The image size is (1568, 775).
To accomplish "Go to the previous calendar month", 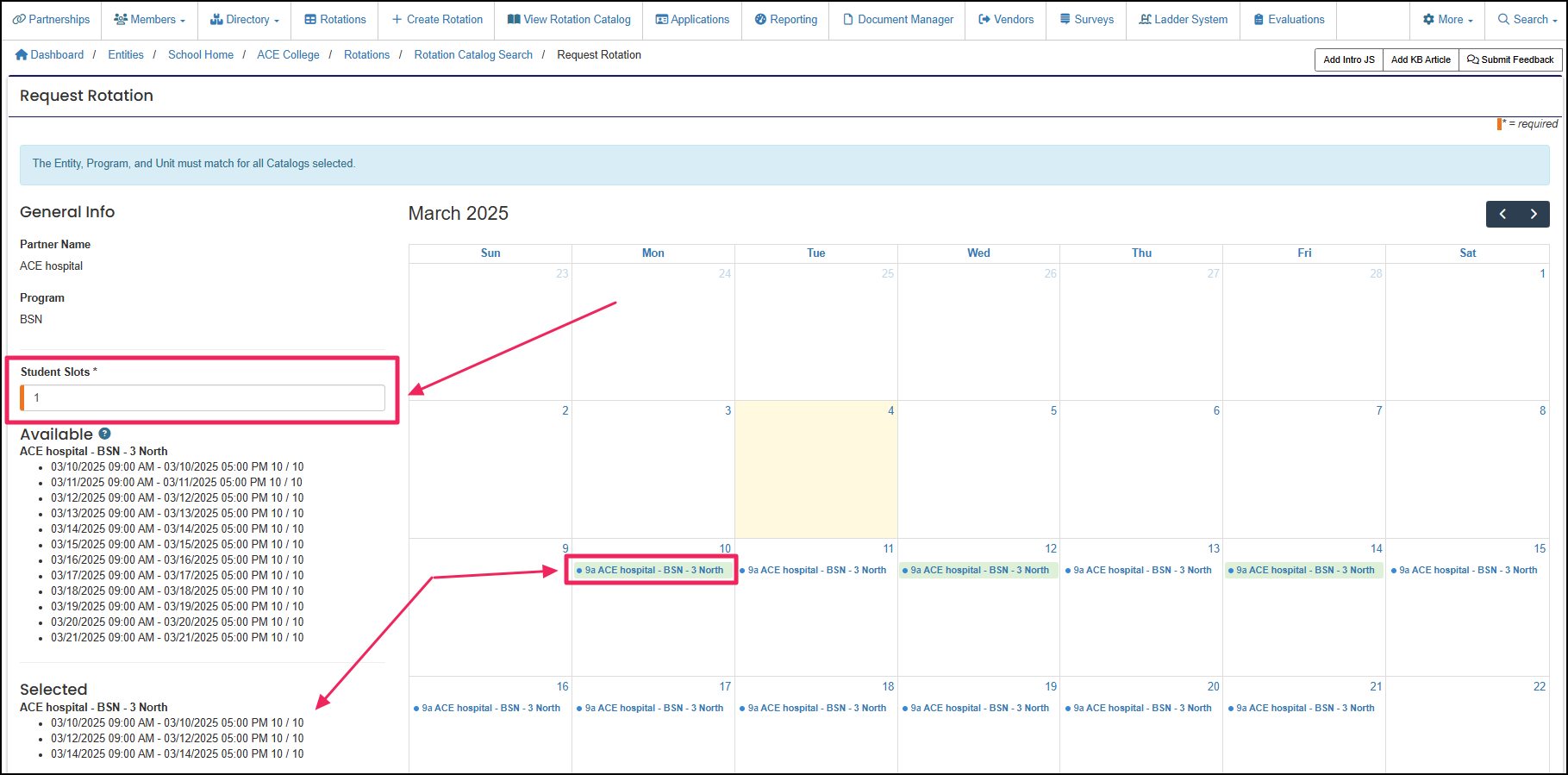I will (1502, 215).
